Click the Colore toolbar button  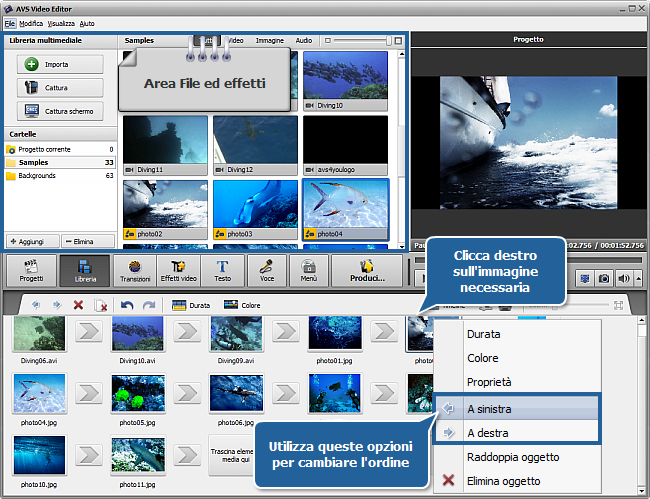(242, 305)
